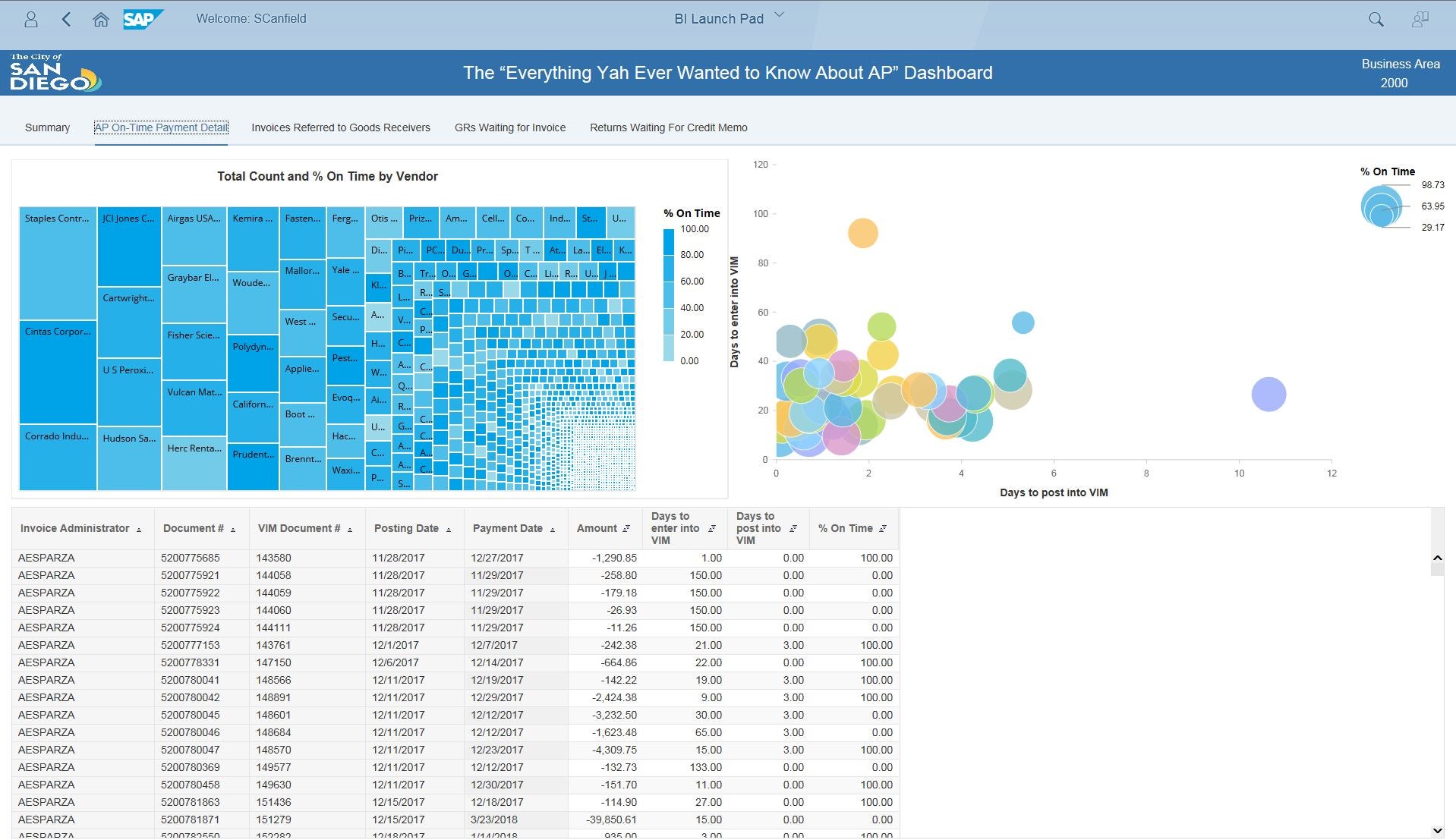Sort by Document # column arrow
Screen dimensions: 1456x840
[233, 530]
